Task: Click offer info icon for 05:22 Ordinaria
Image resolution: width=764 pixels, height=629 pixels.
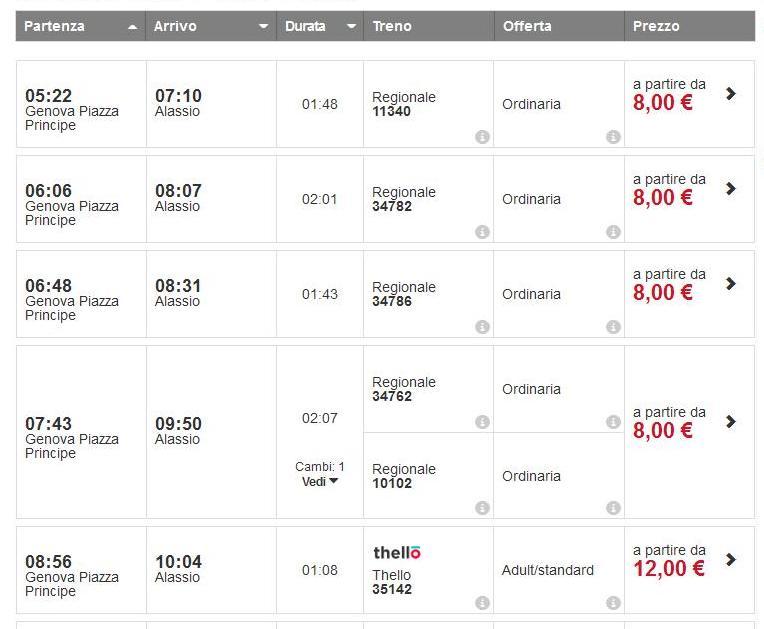Action: [613, 137]
